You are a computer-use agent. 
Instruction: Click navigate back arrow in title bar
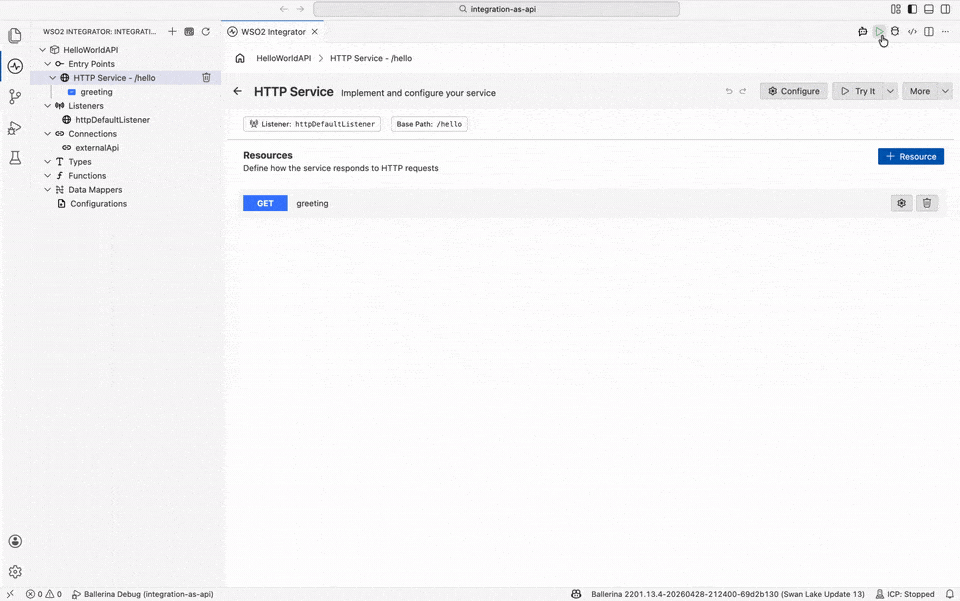pos(283,9)
